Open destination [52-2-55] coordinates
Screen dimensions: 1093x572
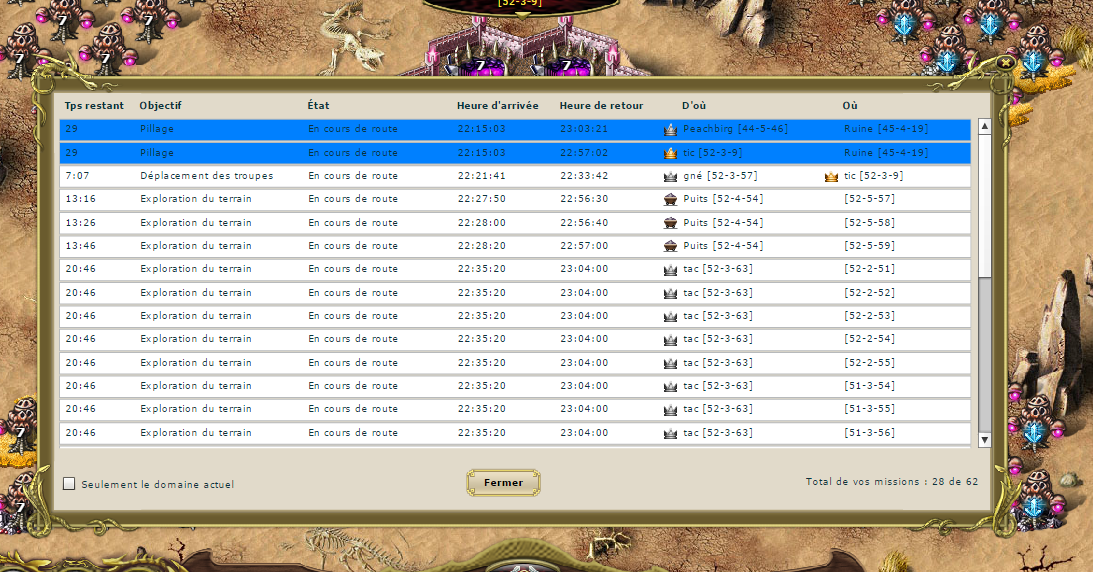[869, 363]
